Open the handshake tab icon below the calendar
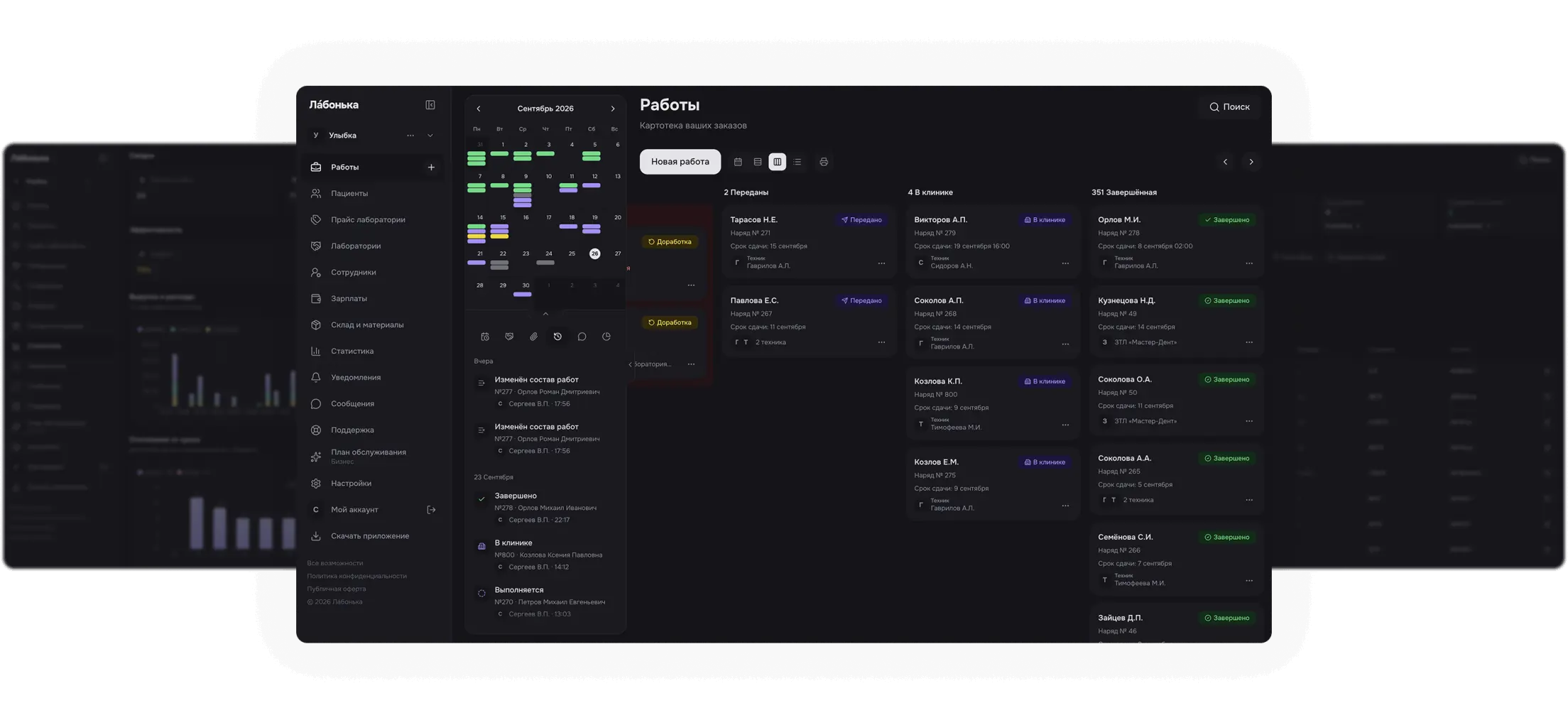The height and width of the screenshot is (720, 1568). [x=509, y=337]
